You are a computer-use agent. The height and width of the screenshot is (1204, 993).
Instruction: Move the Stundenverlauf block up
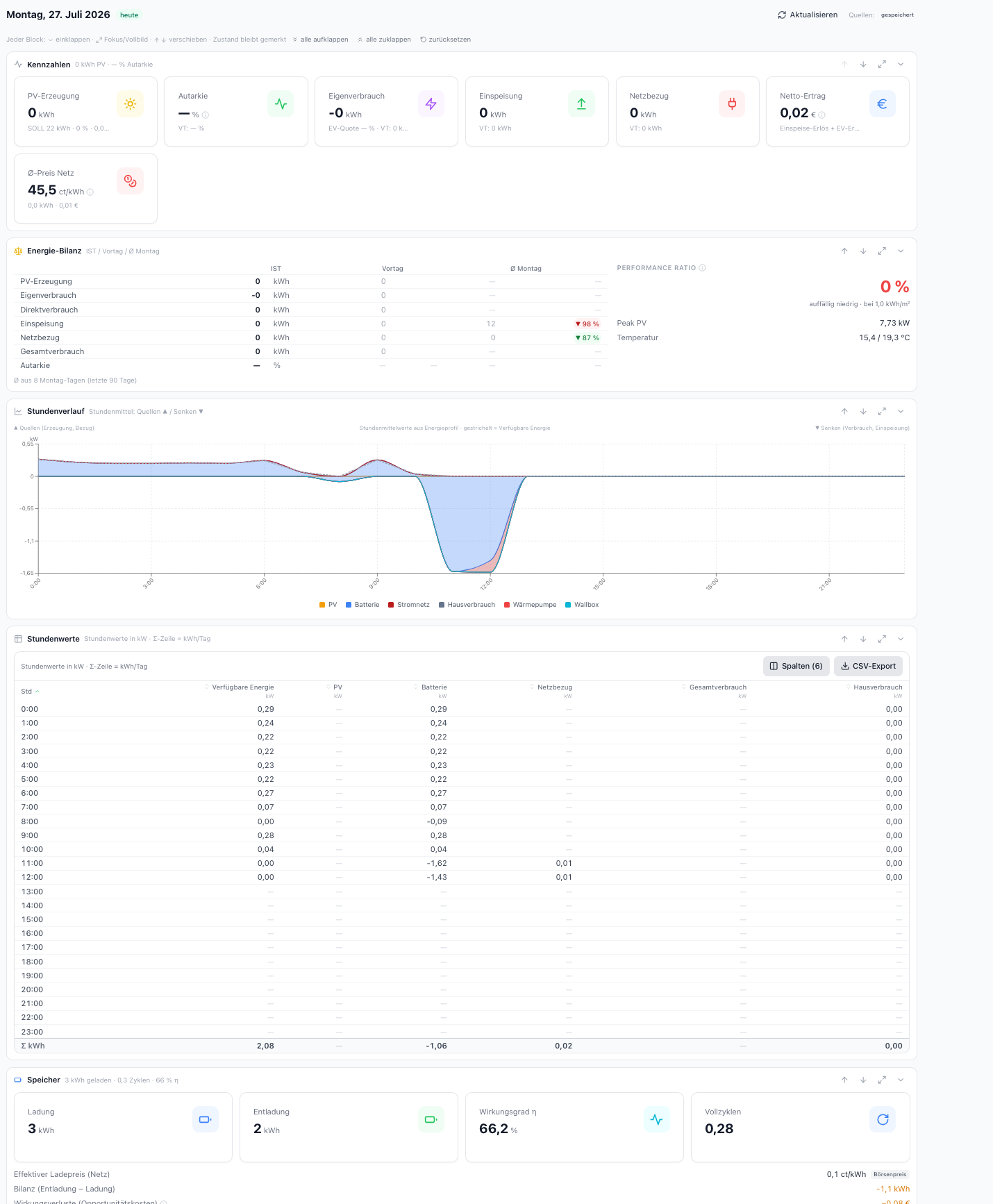[844, 412]
